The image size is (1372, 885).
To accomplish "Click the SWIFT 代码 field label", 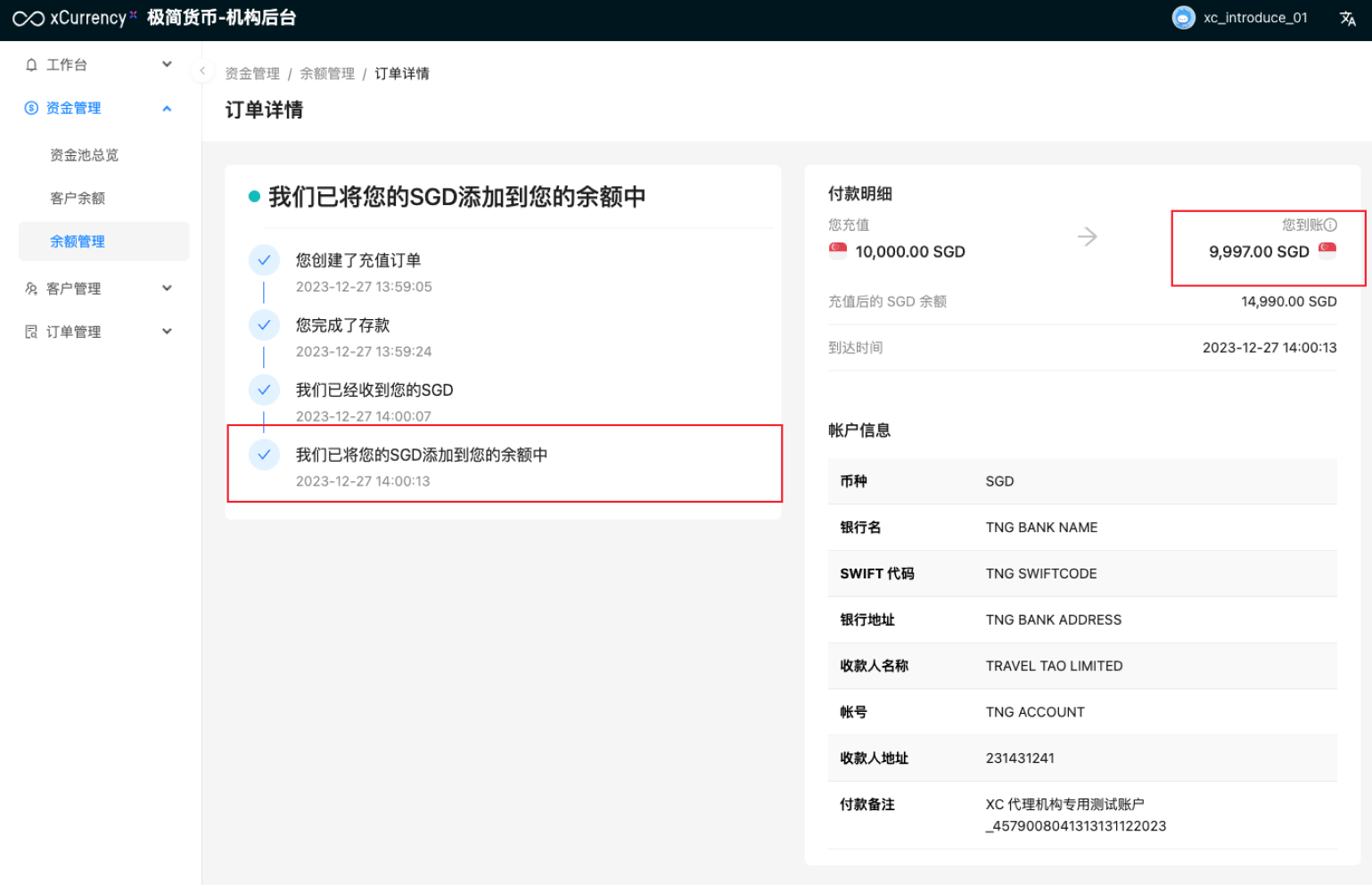I will point(877,574).
